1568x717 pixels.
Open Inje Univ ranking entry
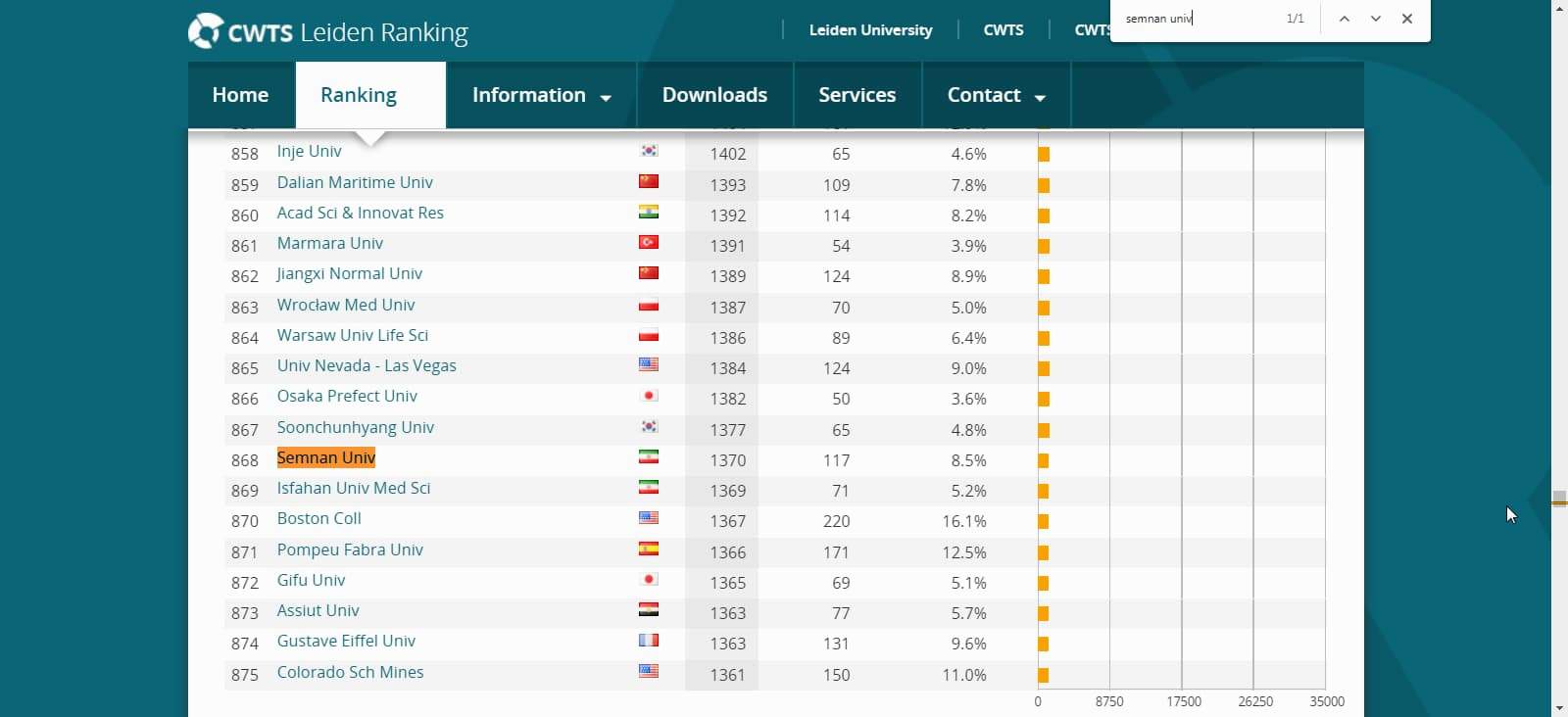(x=310, y=151)
